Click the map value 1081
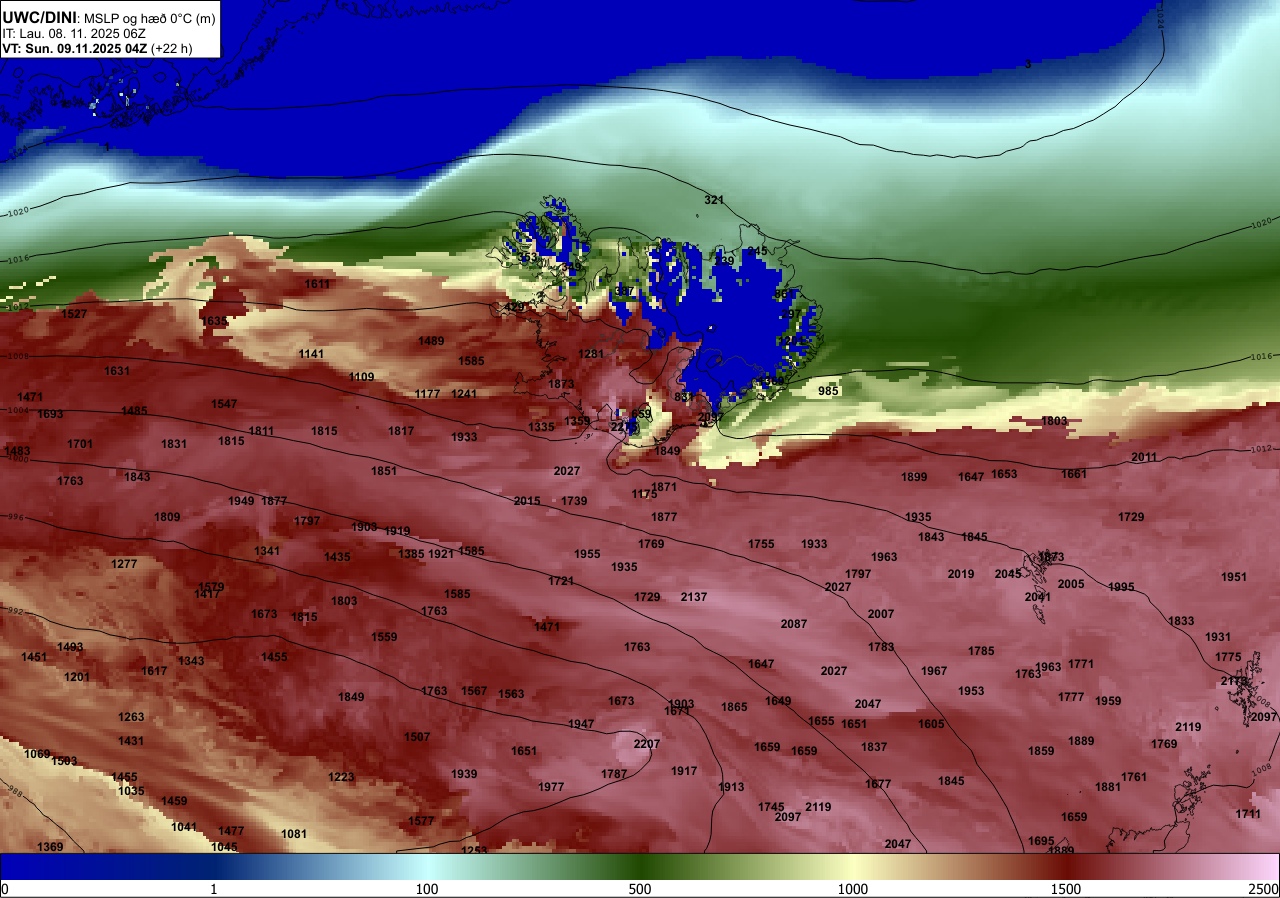 pos(294,834)
